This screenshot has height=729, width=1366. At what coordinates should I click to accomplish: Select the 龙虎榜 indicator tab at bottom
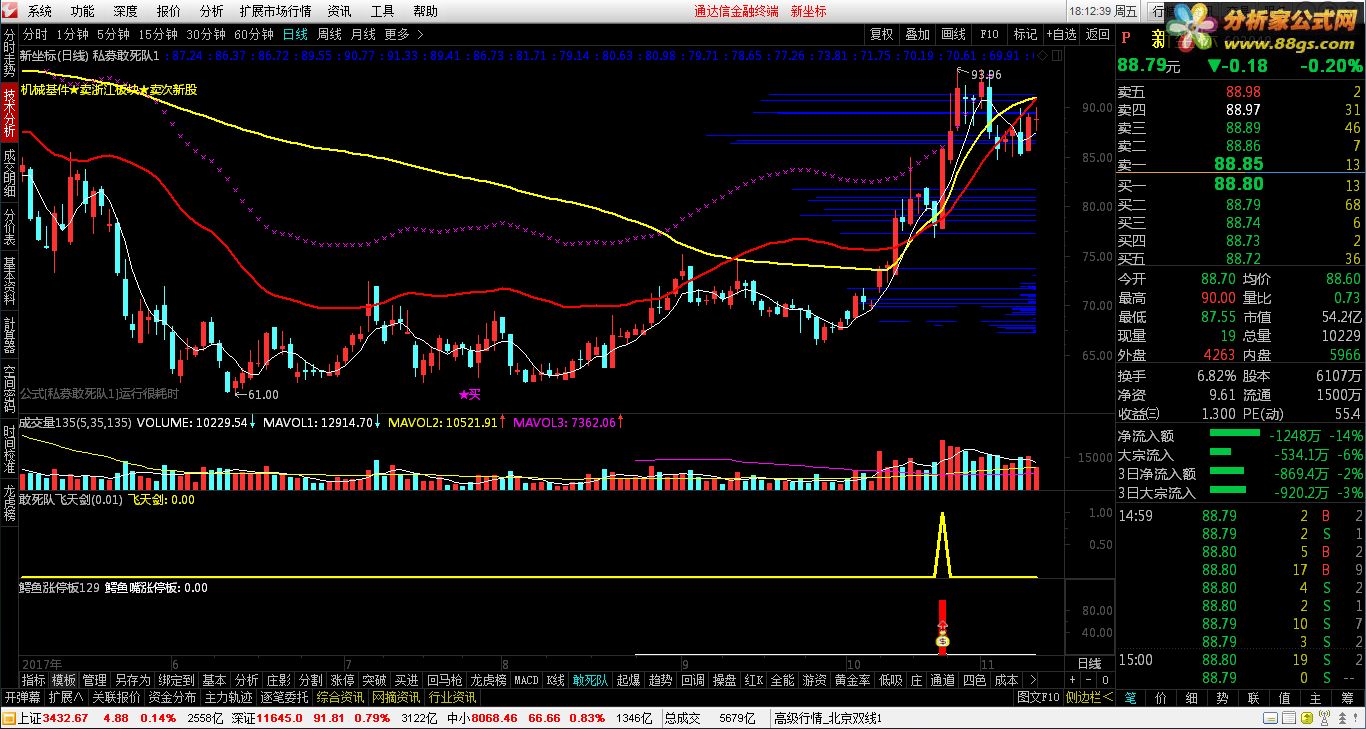(x=490, y=680)
